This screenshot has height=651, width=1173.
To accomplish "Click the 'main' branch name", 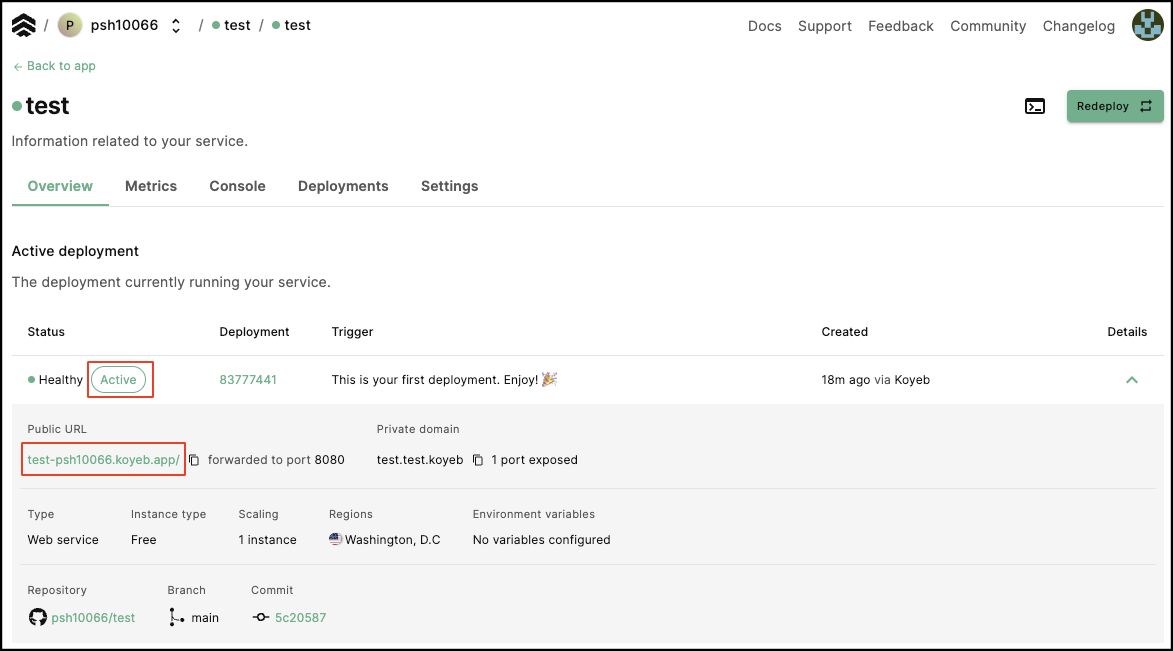I will pos(205,618).
